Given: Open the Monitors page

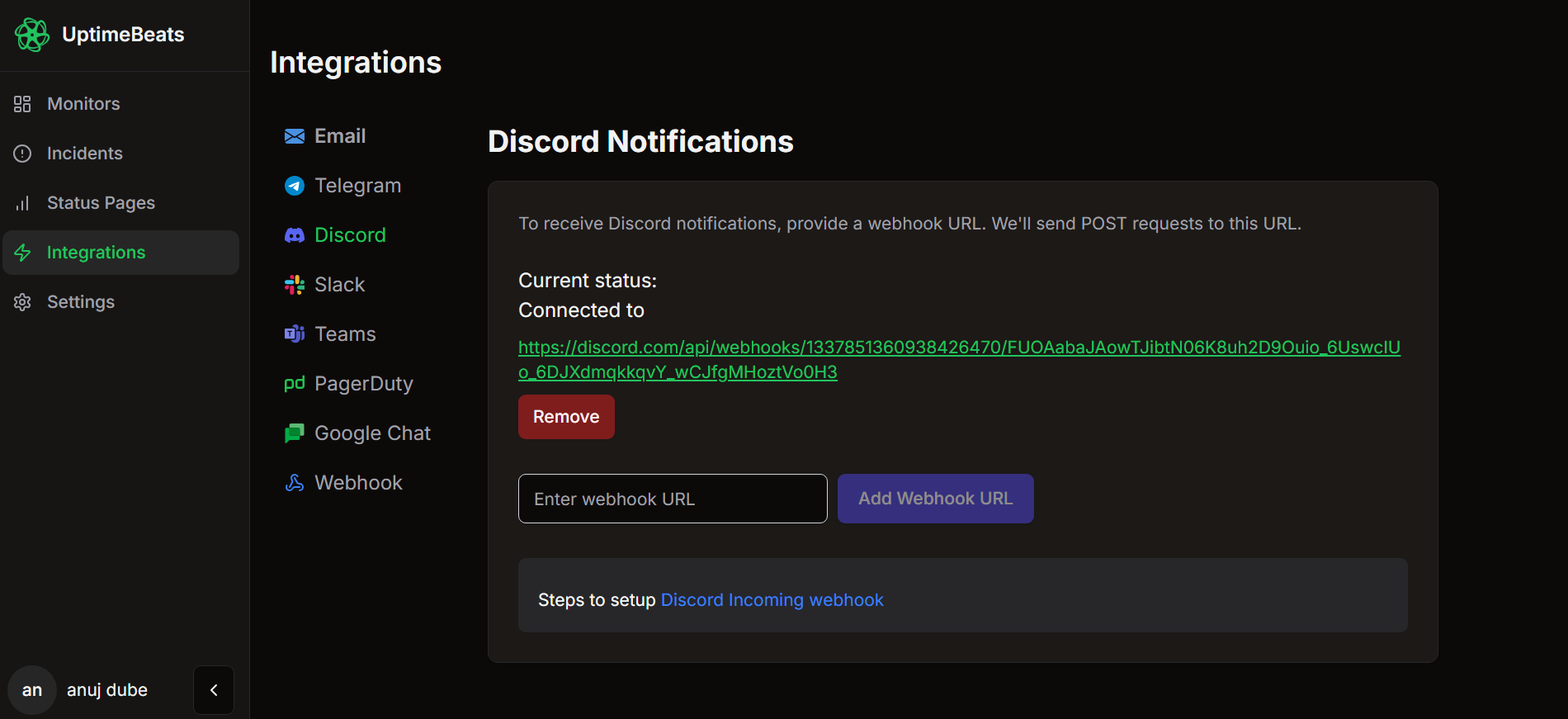Looking at the screenshot, I should tap(83, 104).
